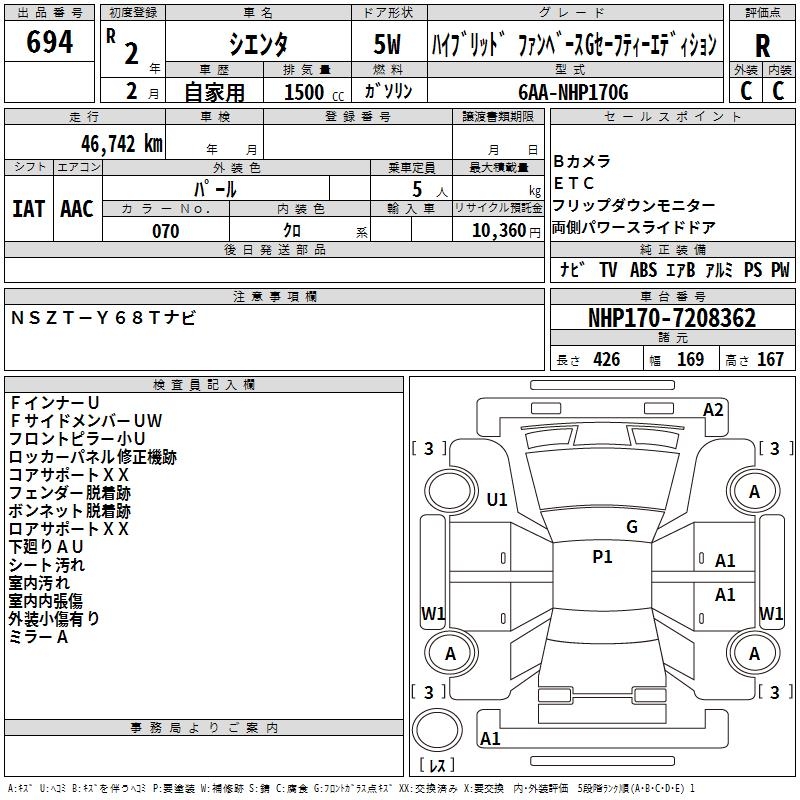
Task: Click inspector note 下廻りAU
Action: click(x=46, y=547)
